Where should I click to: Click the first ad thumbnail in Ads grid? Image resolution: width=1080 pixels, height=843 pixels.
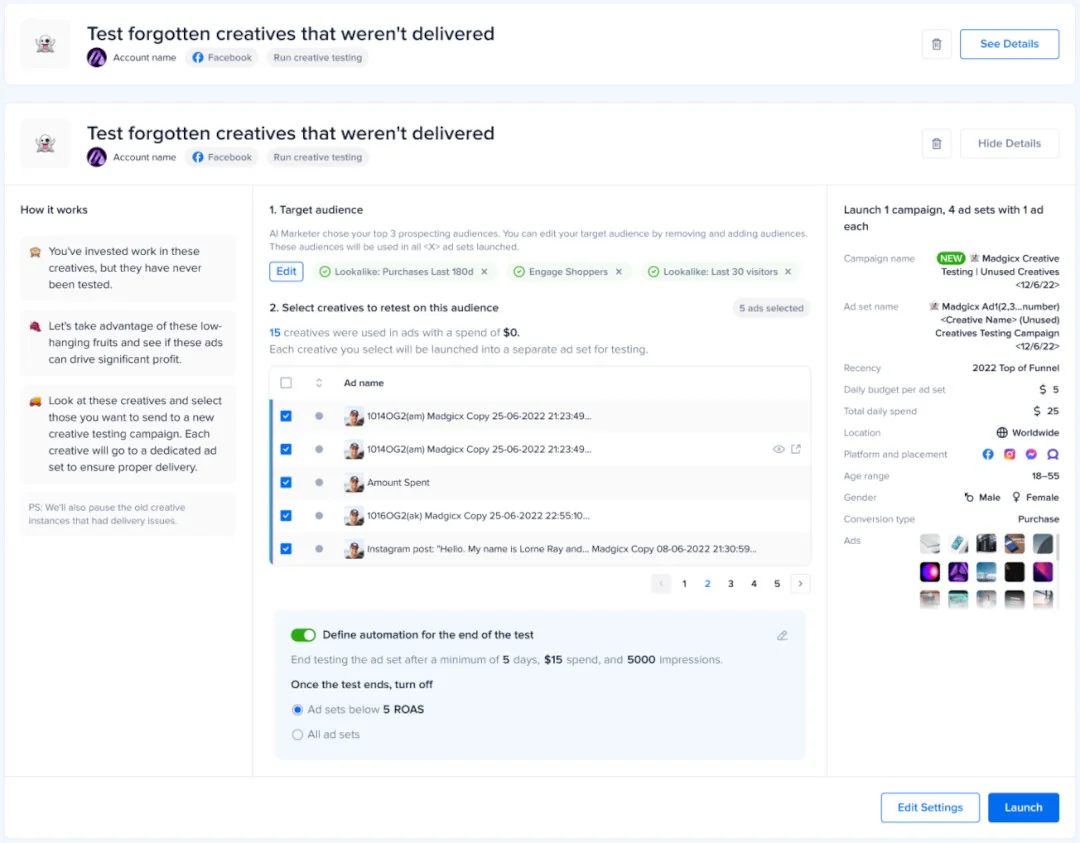pos(930,544)
